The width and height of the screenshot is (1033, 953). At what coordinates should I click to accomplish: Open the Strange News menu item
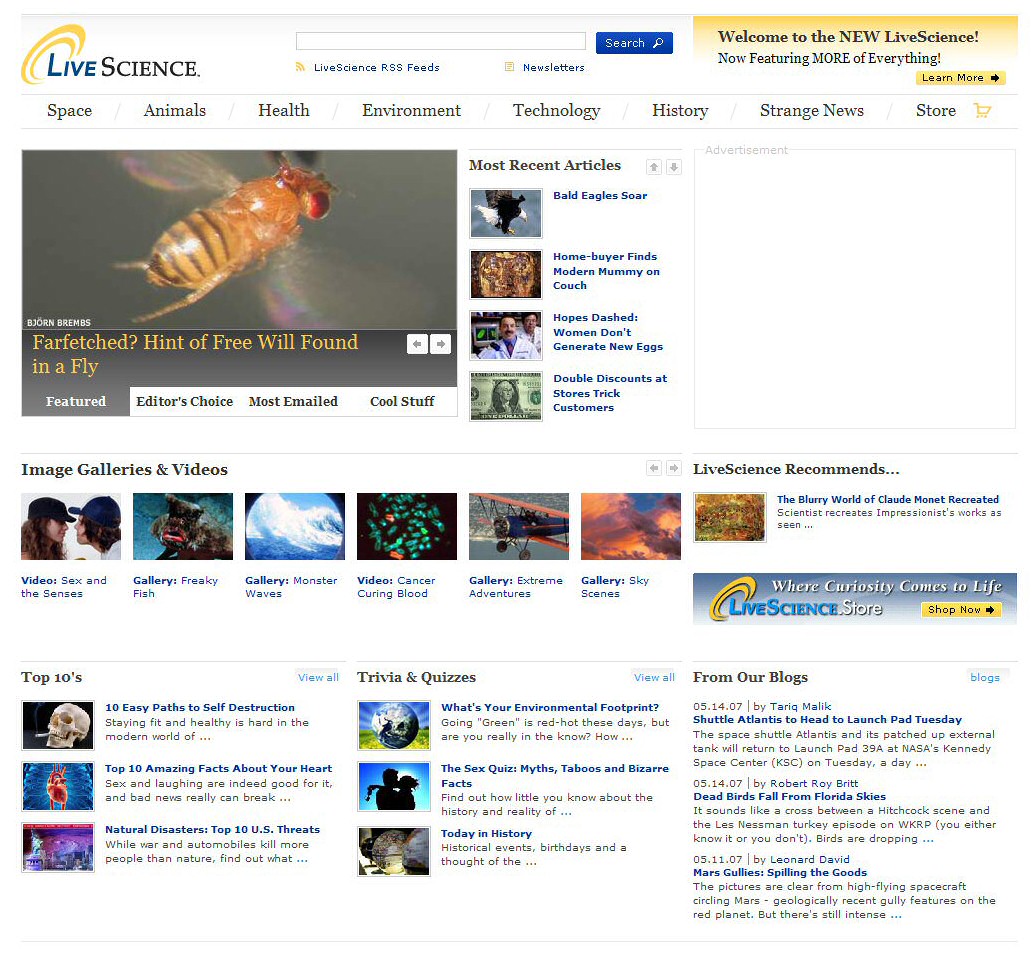[x=811, y=111]
